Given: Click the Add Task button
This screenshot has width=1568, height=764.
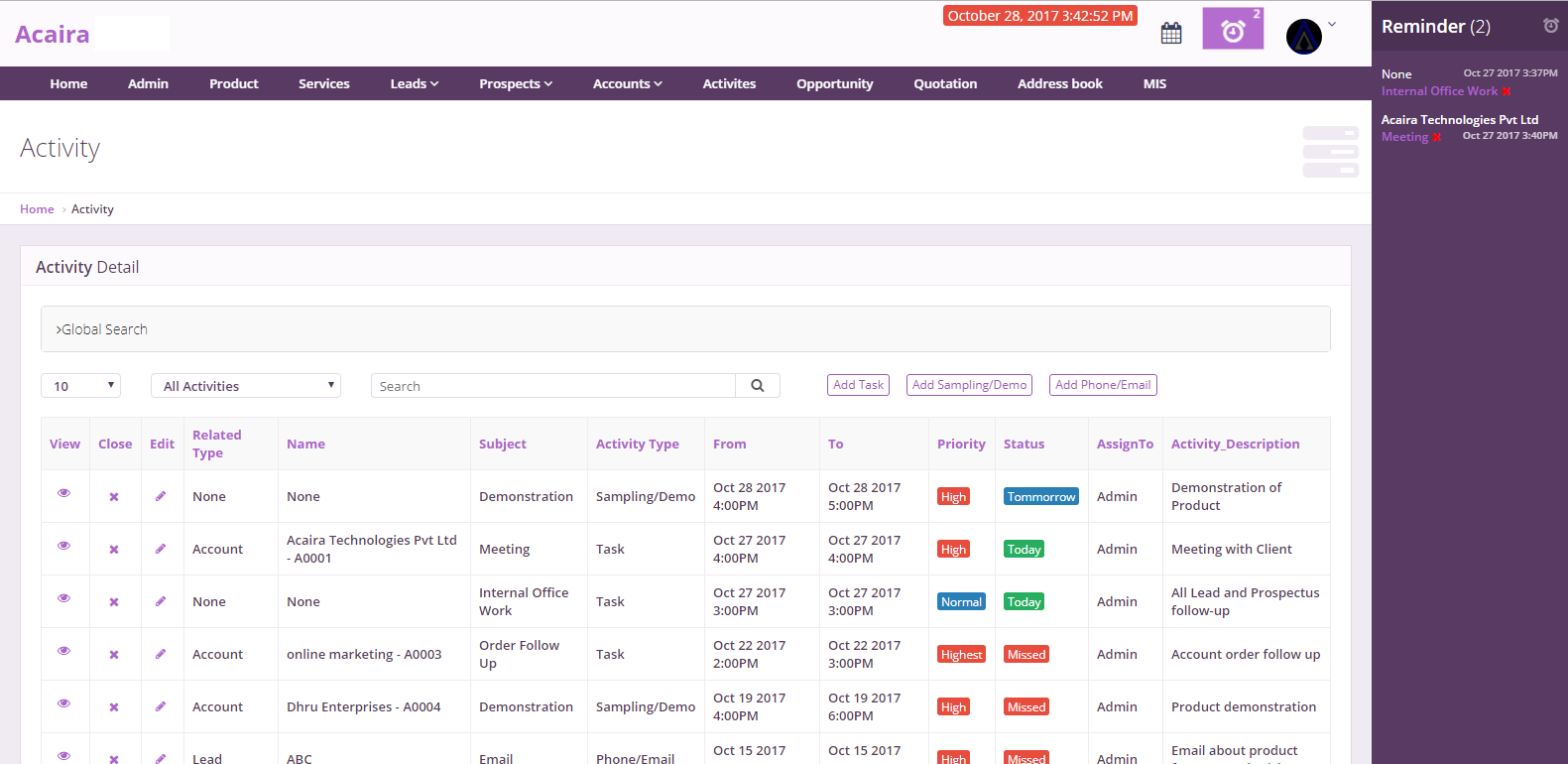Looking at the screenshot, I should click(858, 385).
